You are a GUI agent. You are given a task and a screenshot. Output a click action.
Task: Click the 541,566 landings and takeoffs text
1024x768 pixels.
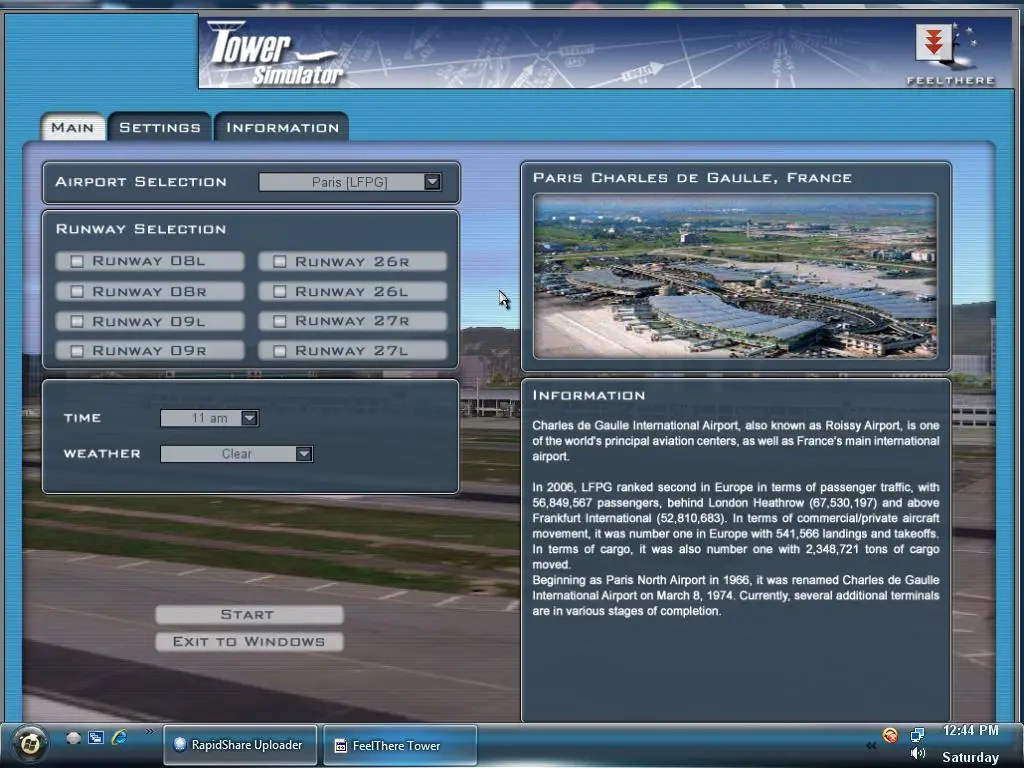857,534
